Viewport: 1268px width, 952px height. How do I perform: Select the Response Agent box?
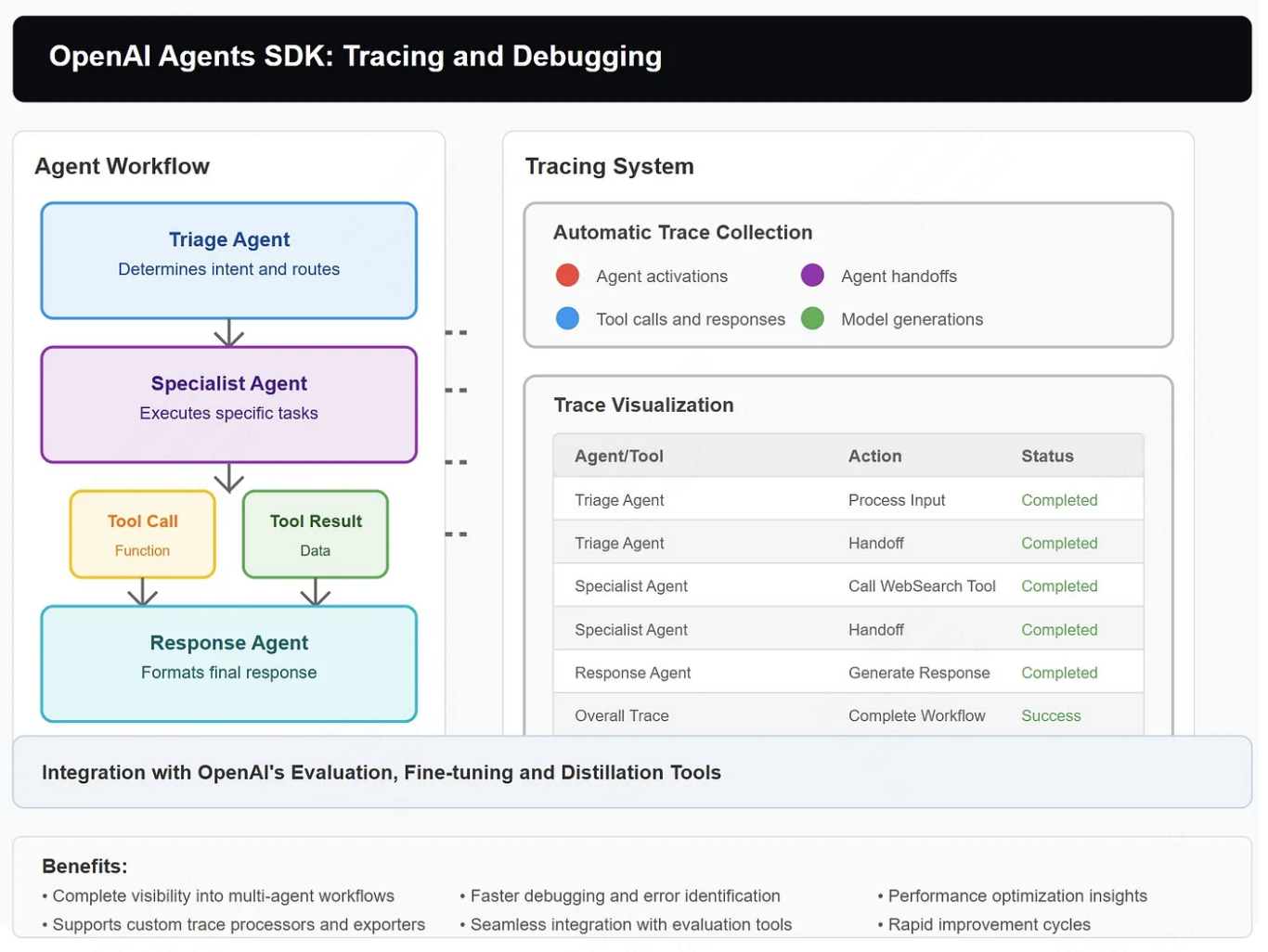(x=229, y=663)
